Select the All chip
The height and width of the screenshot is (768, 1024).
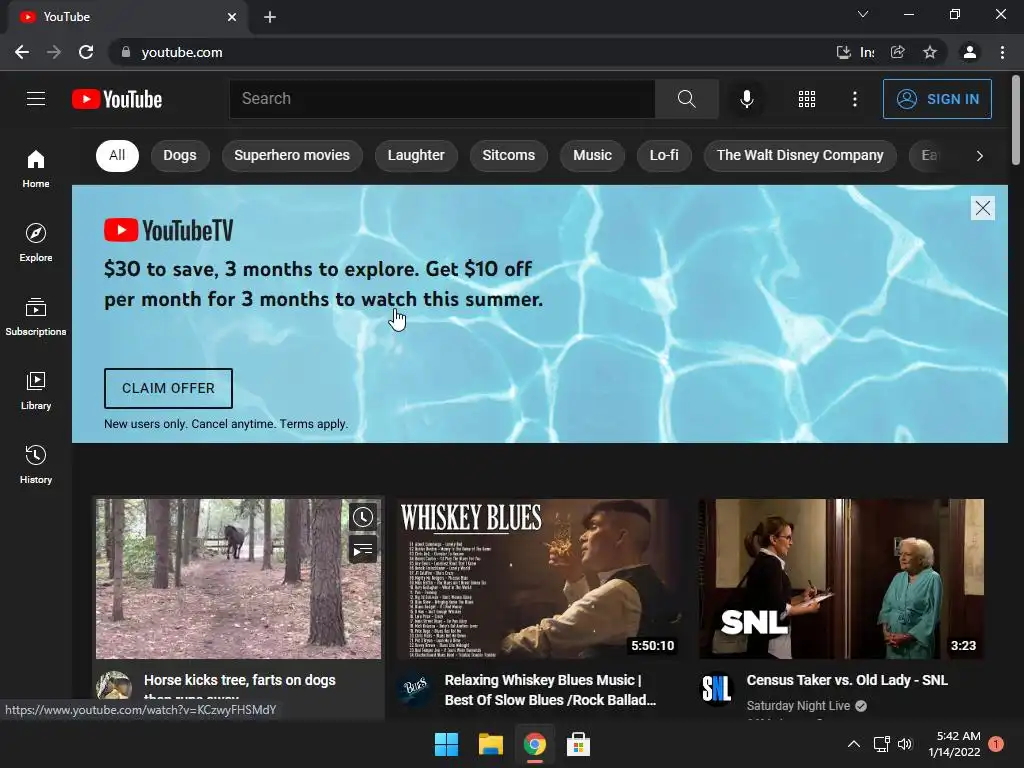(117, 155)
